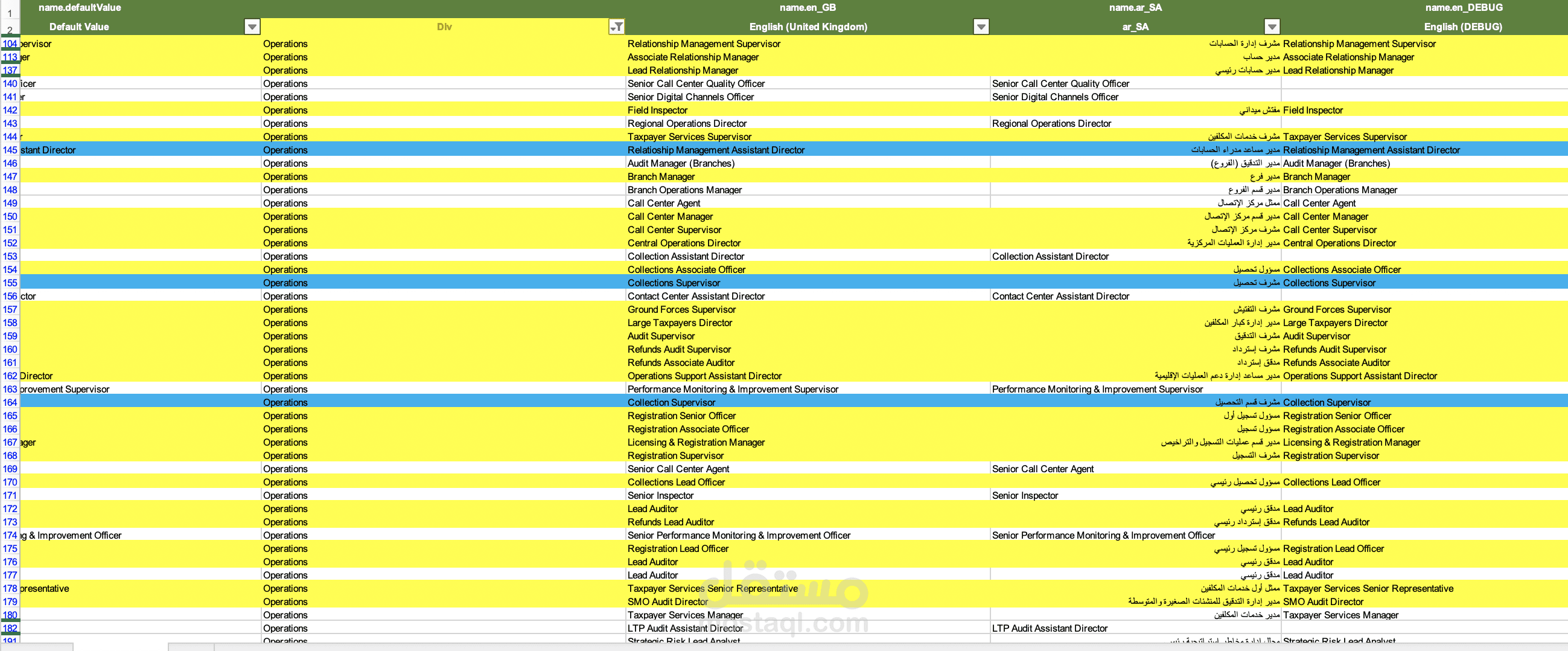This screenshot has width=1568, height=651.
Task: Select row 164 by its row number
Action: click(x=10, y=403)
